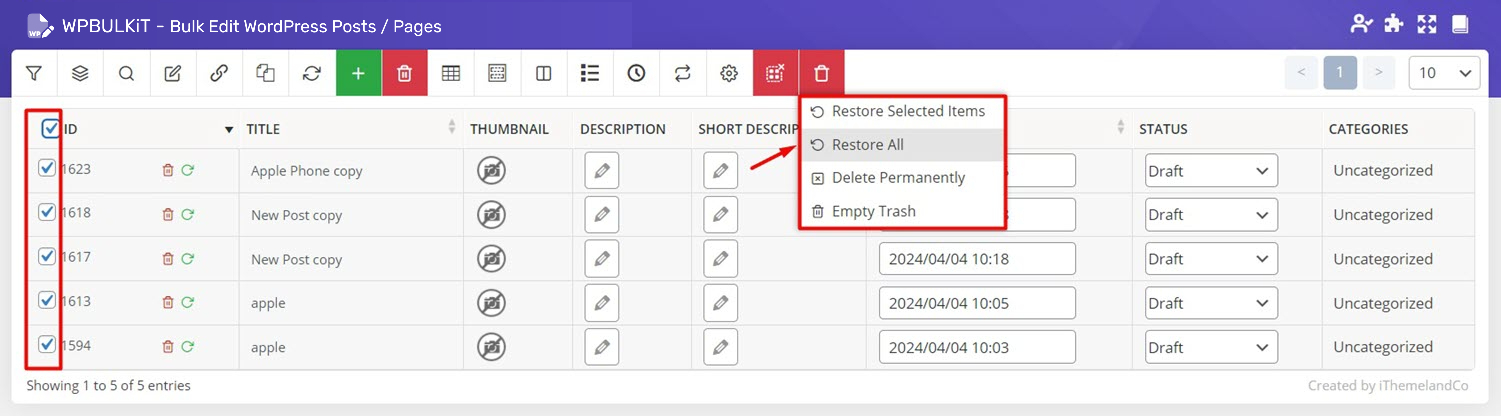
Task: Click the no-image thumbnail for row 1613
Action: (491, 303)
